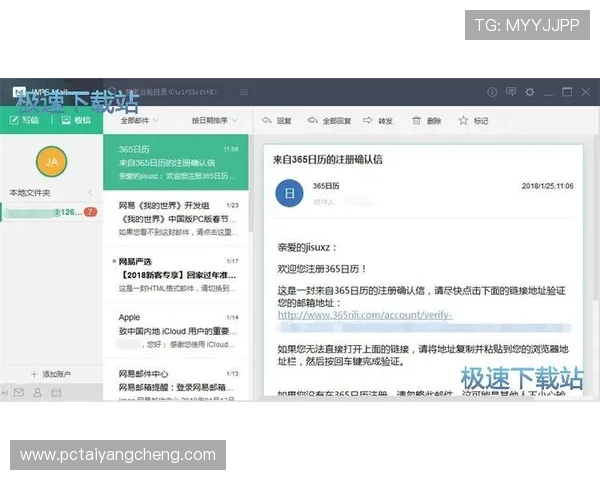The width and height of the screenshot is (600, 480).
Task: Click the 365rili.com verify link
Action: pos(365,315)
